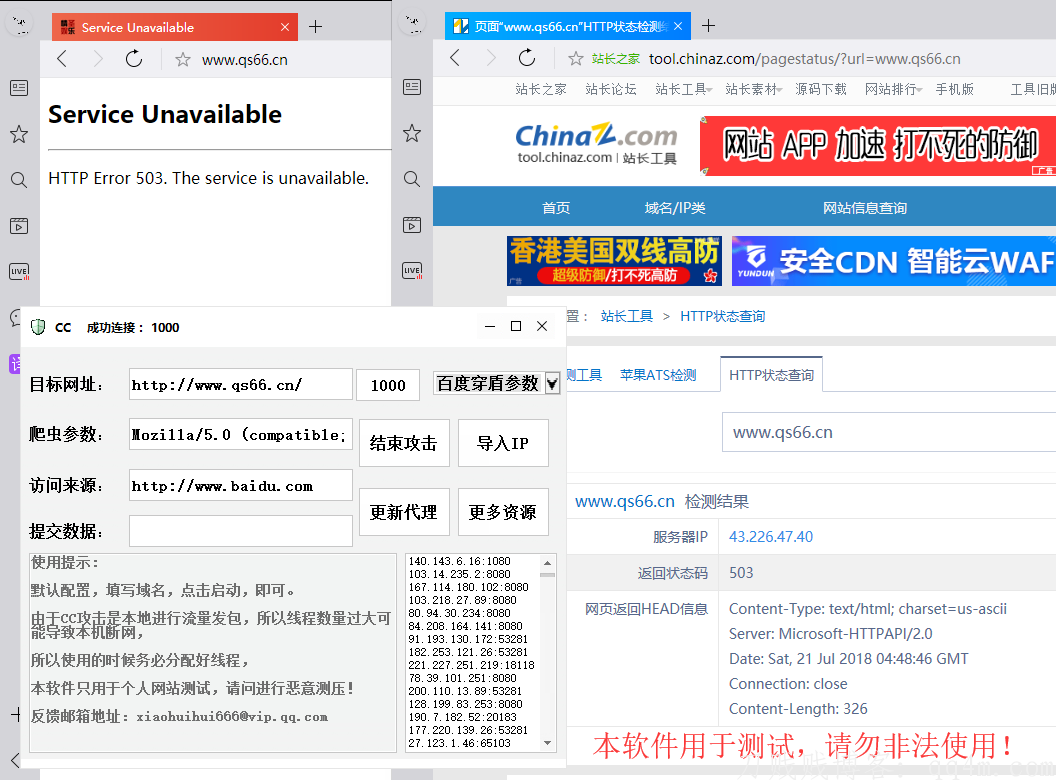Screen dimensions: 1056x780
Task: Click 更多资源 button
Action: (x=503, y=512)
